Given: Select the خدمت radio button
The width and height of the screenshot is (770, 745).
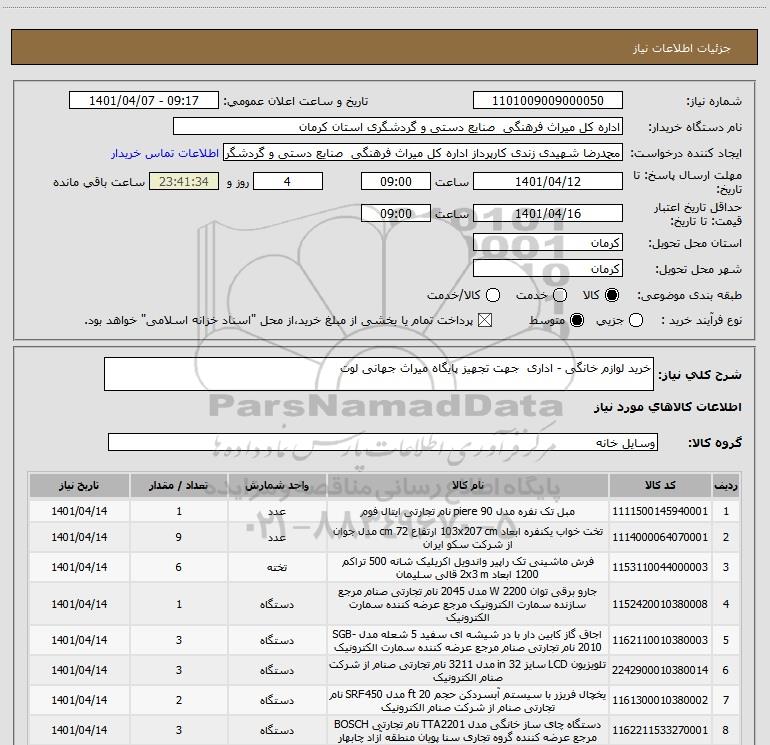Looking at the screenshot, I should click(560, 295).
